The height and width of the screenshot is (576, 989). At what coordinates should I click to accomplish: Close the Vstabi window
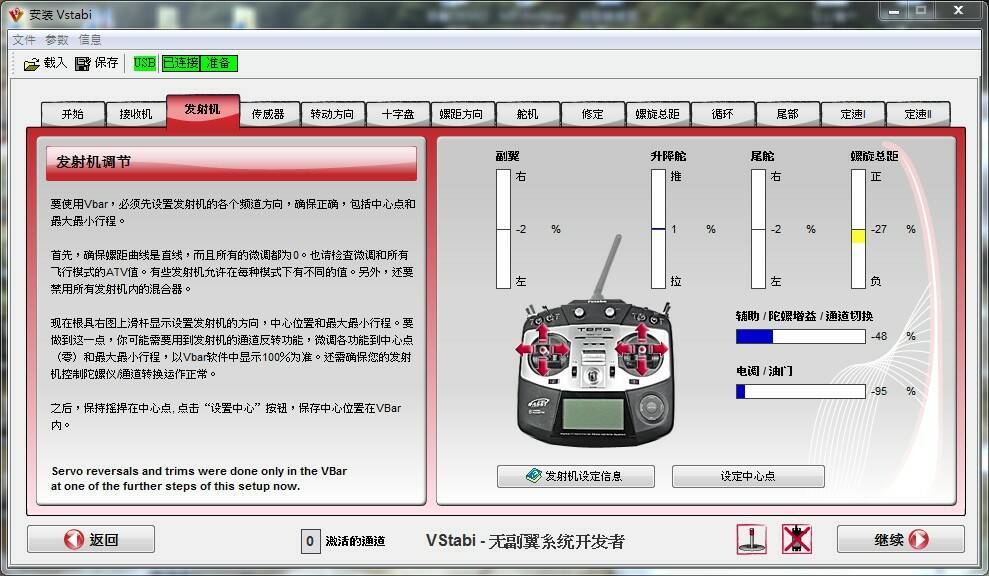point(959,11)
